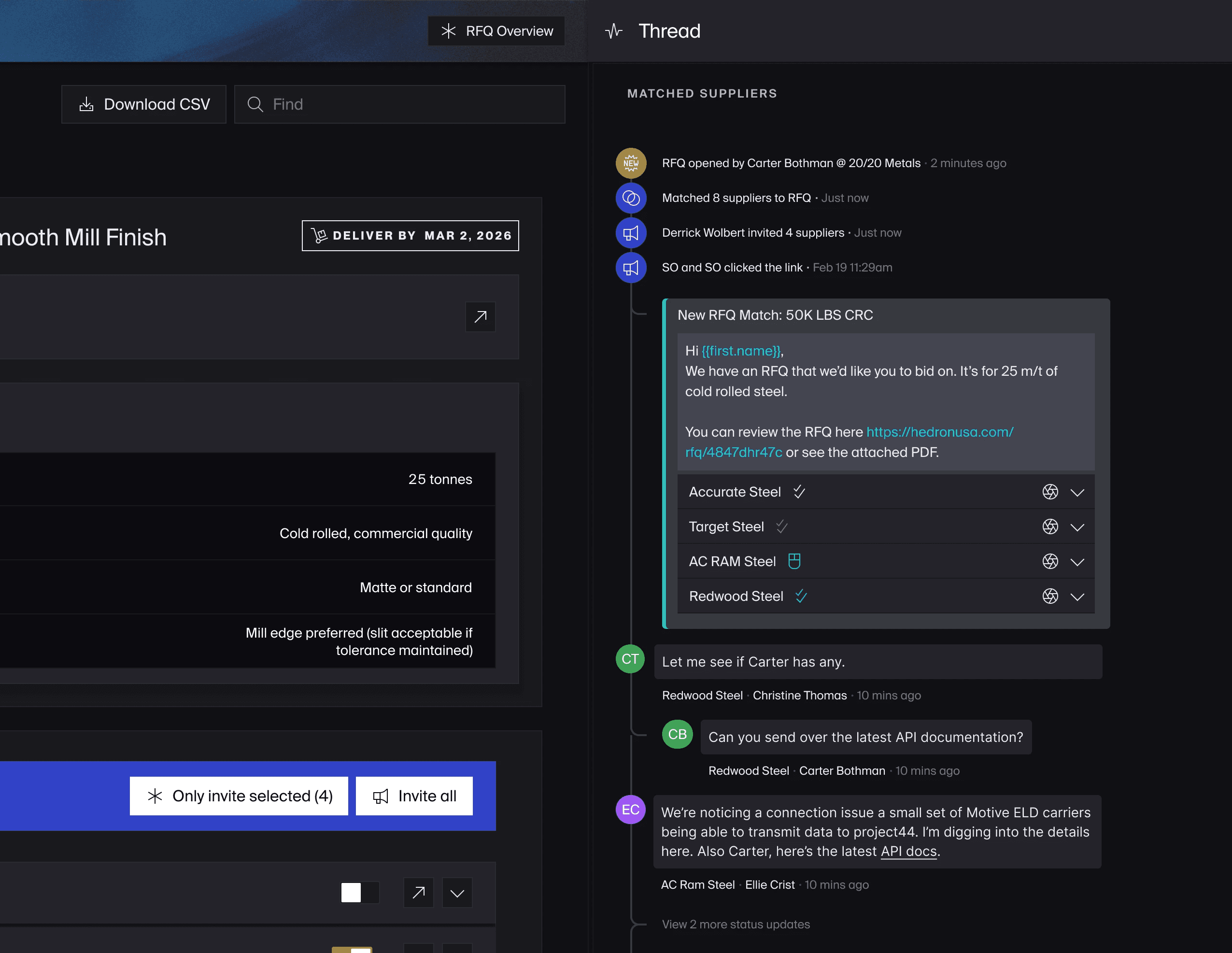This screenshot has height=953, width=1232.
Task: Open the arrow link icon below Mill Finish title
Action: [x=480, y=317]
